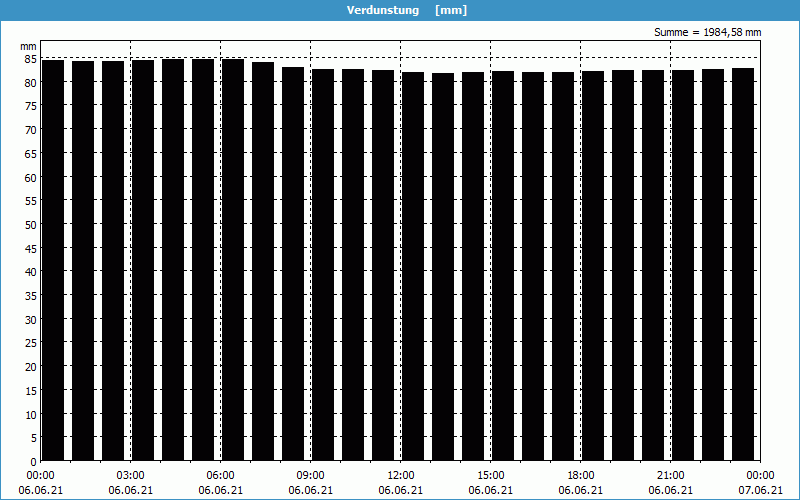Click the bar starting at 03:00
The width and height of the screenshot is (800, 500).
[x=143, y=261]
